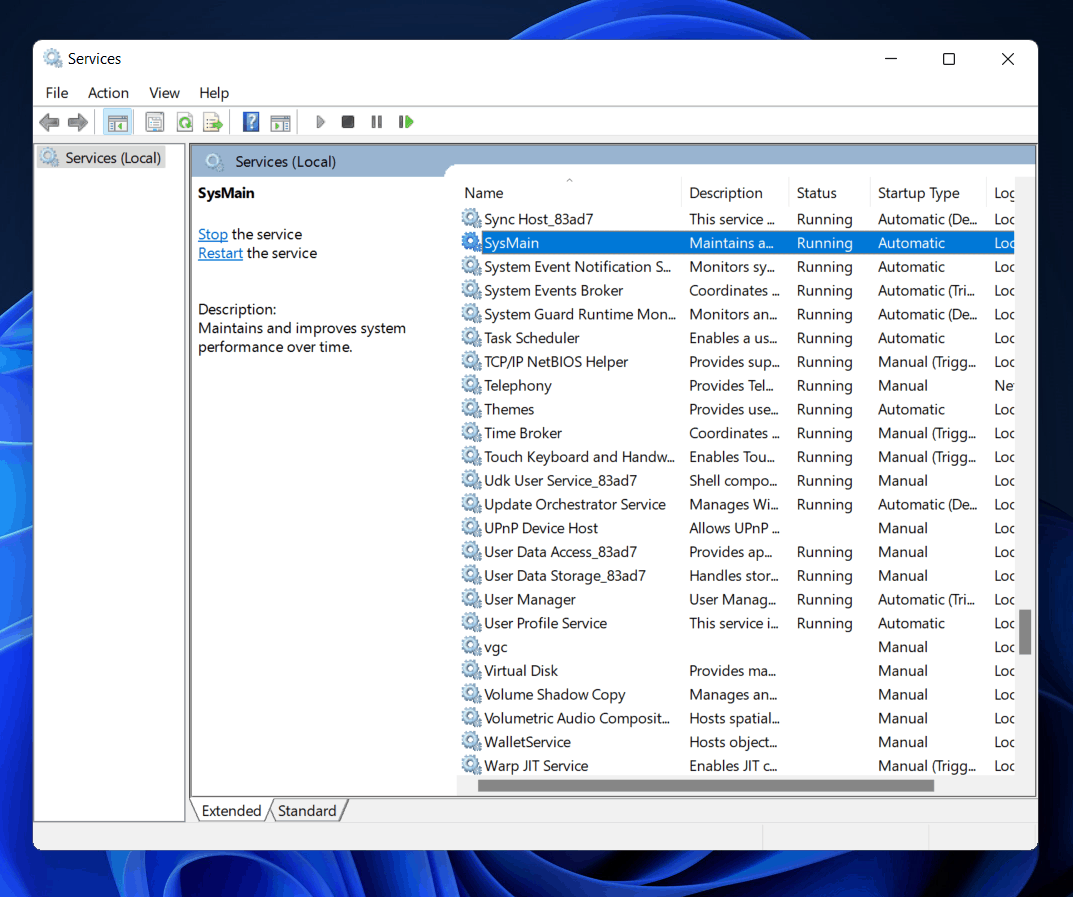Open Properties from the toolbar
The width and height of the screenshot is (1073, 897).
click(x=154, y=122)
